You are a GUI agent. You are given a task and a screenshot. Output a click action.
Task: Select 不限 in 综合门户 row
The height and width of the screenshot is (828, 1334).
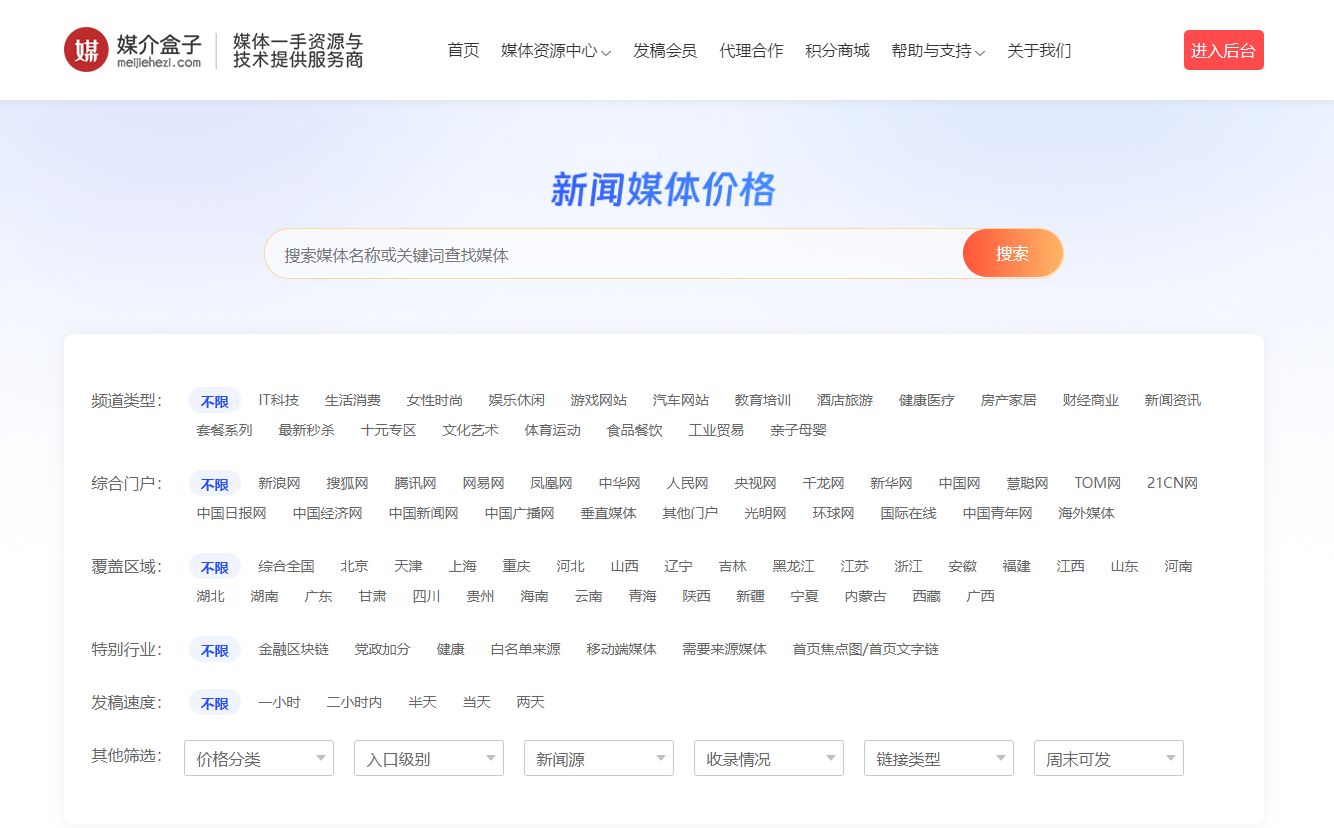215,484
